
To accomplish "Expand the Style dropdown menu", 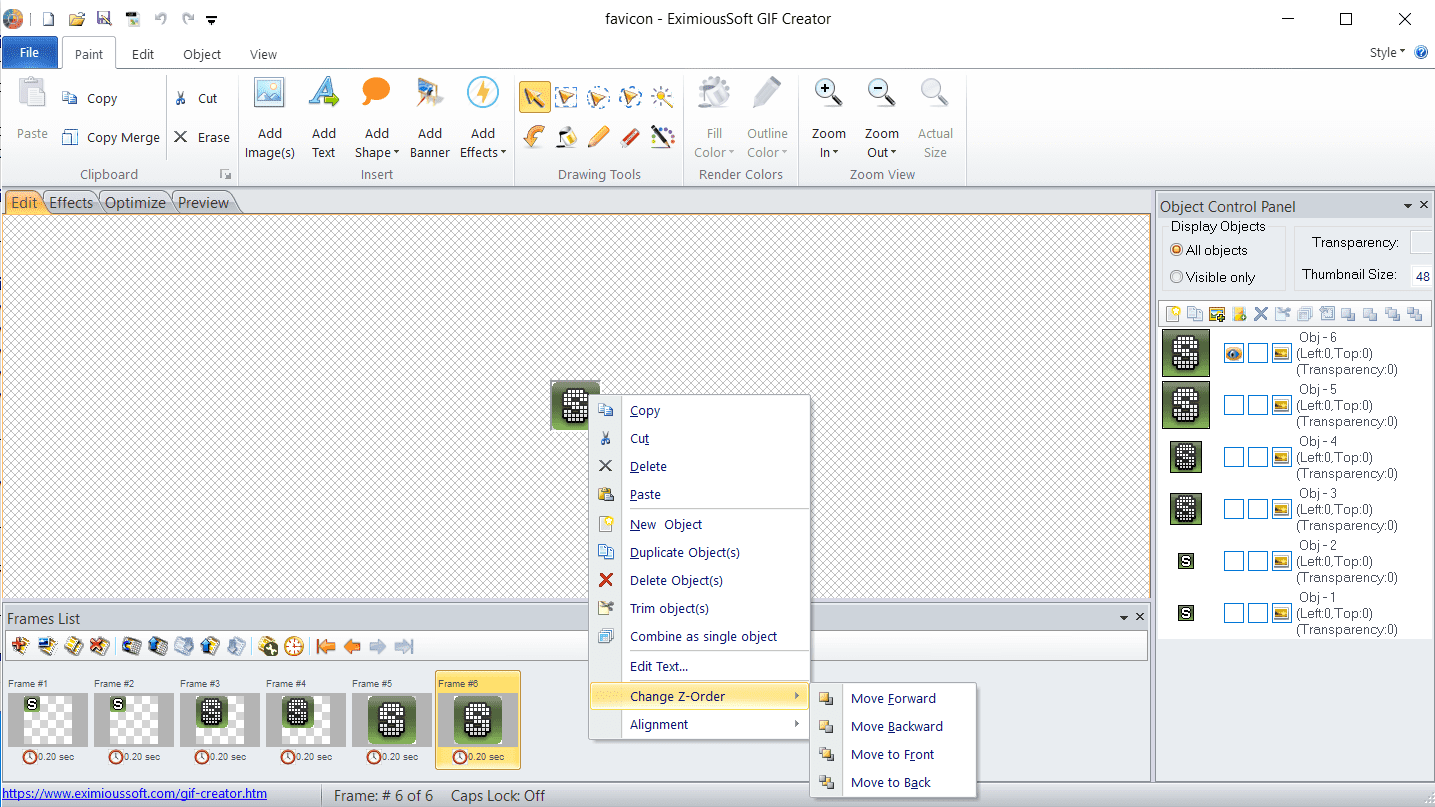I will coord(1387,53).
